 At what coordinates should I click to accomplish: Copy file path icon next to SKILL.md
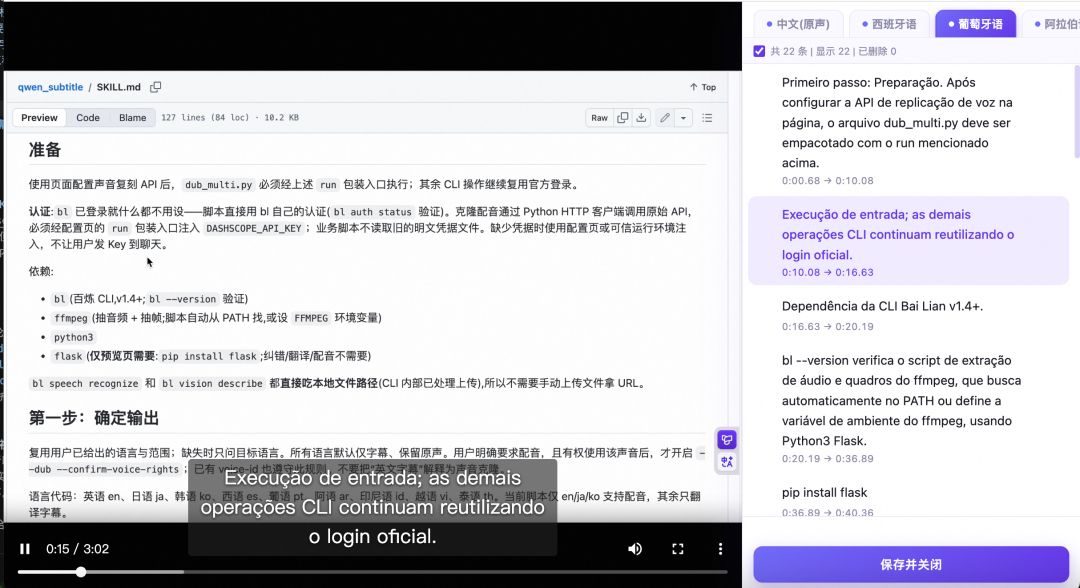pyautogui.click(x=156, y=87)
